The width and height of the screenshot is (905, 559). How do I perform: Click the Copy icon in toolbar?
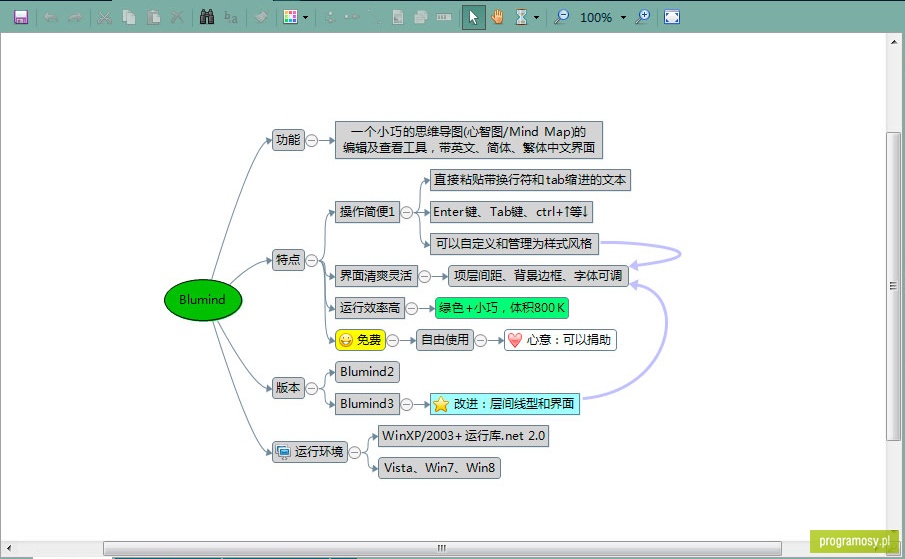pyautogui.click(x=129, y=17)
